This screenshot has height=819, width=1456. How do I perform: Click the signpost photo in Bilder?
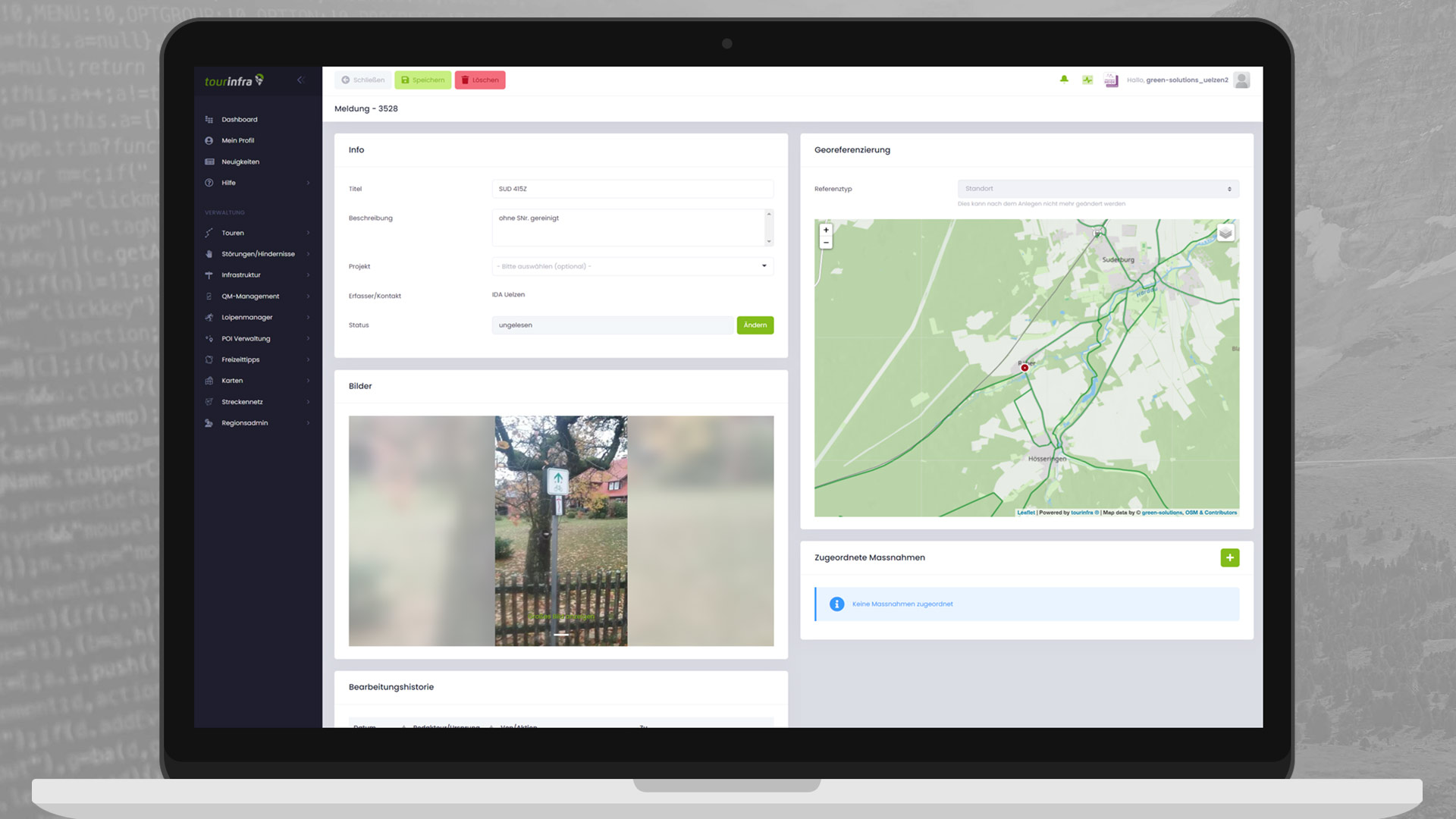561,531
